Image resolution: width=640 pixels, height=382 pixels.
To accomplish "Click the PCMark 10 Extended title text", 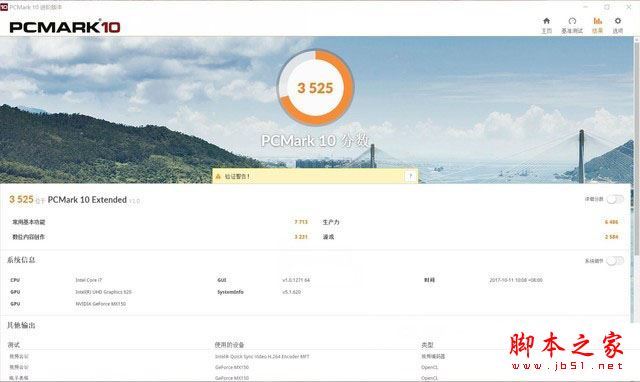I will coord(87,200).
